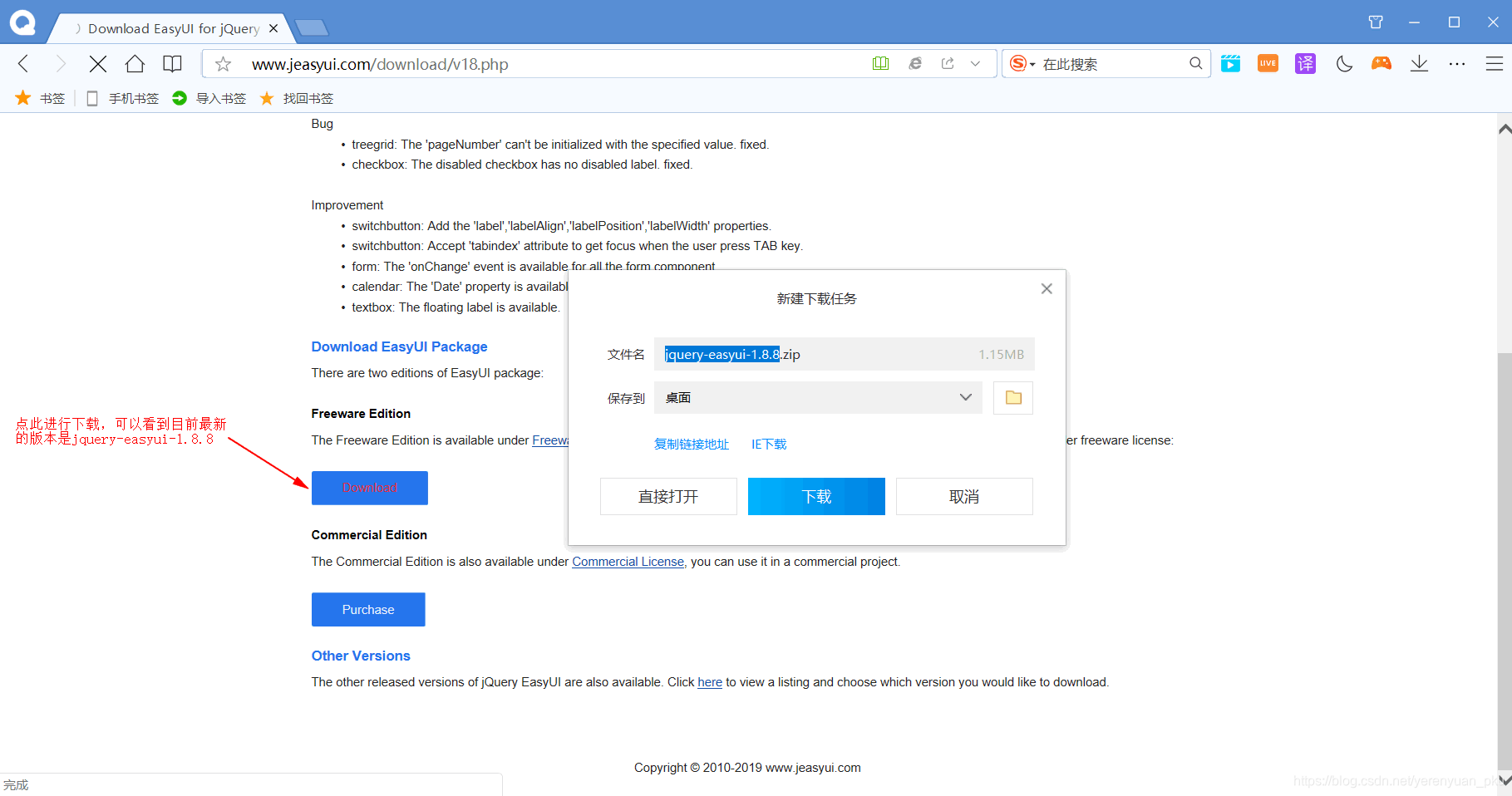Screen dimensions: 1512x796
Task: Click the share page icon in address bar
Action: 948,63
